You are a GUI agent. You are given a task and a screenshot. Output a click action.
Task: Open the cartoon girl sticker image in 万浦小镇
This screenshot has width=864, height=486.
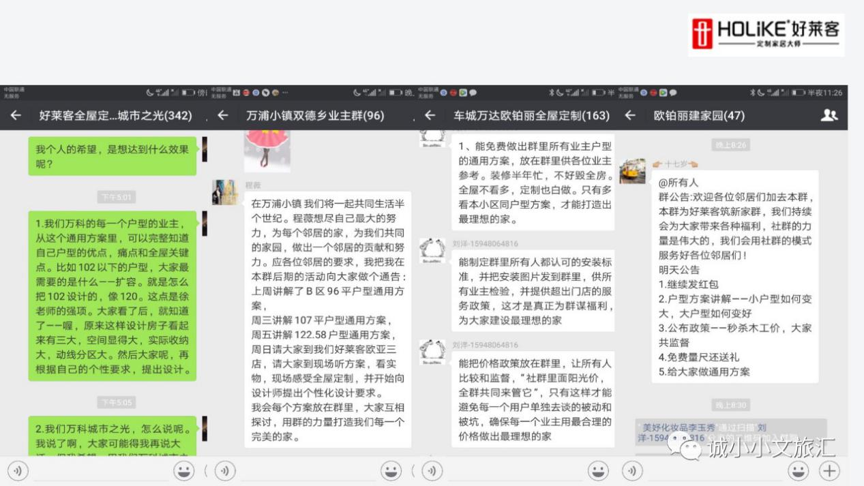pyautogui.click(x=267, y=150)
